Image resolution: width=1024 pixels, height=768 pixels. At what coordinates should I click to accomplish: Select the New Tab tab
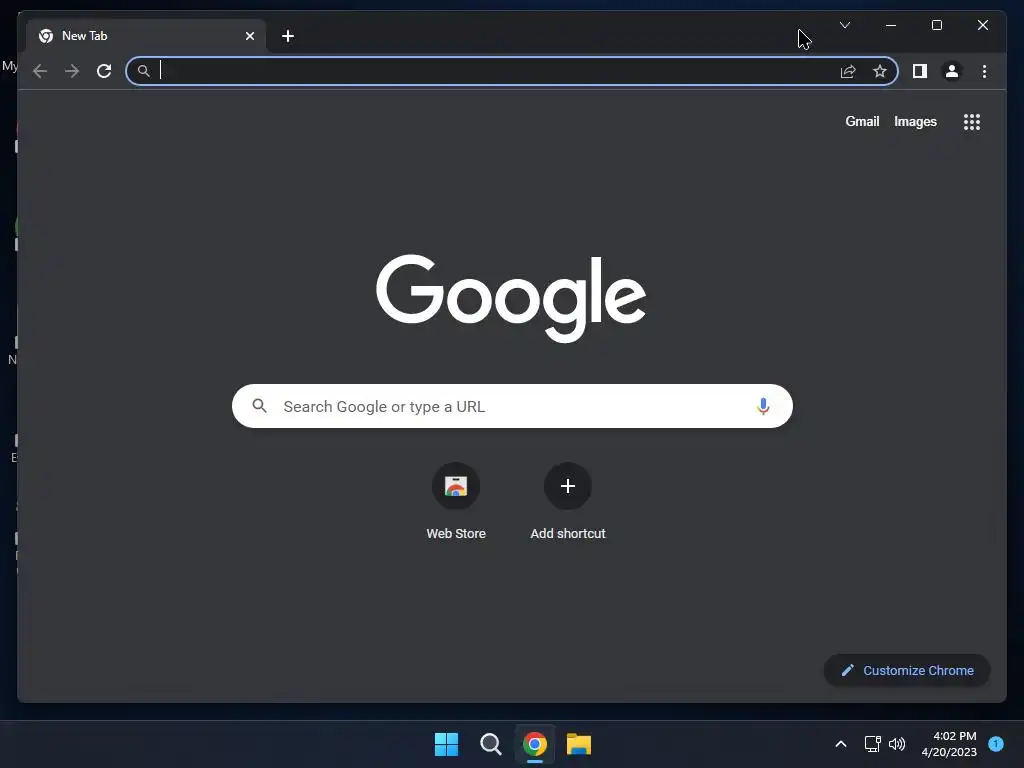coord(146,36)
